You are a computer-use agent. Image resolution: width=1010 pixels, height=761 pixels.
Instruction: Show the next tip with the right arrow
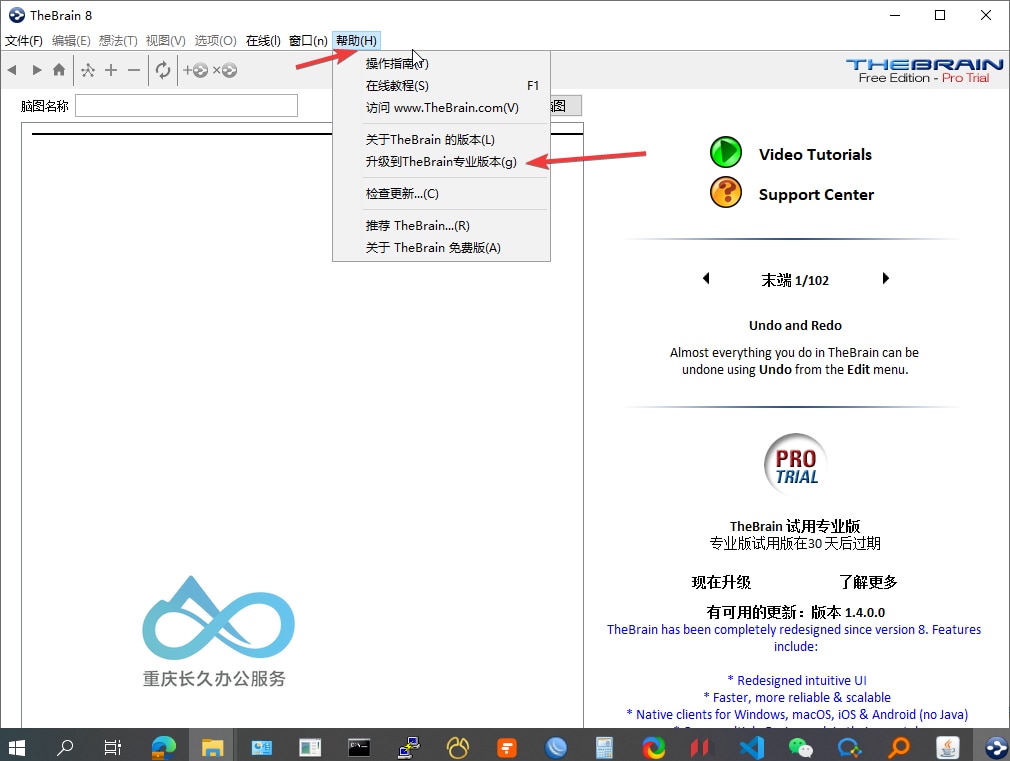886,278
